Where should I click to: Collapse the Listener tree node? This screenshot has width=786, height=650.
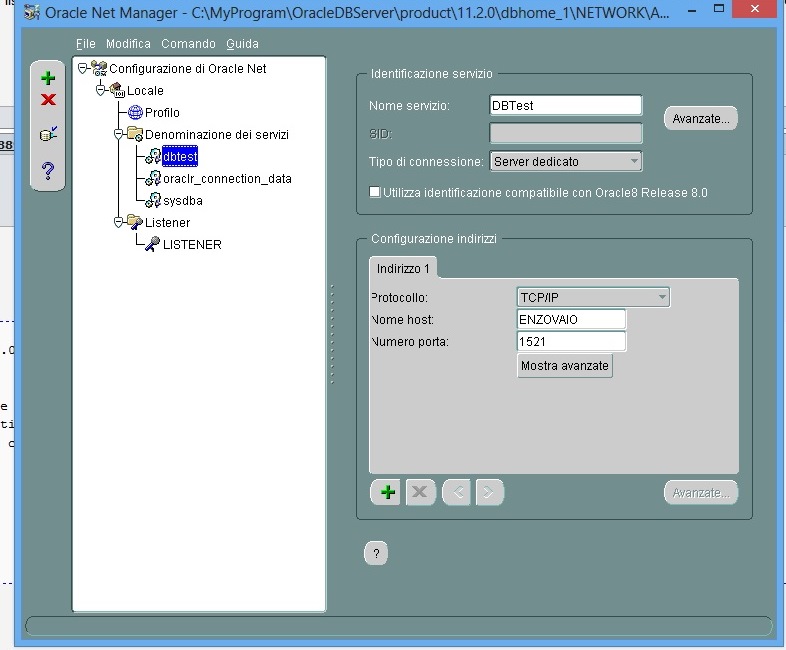coord(119,222)
